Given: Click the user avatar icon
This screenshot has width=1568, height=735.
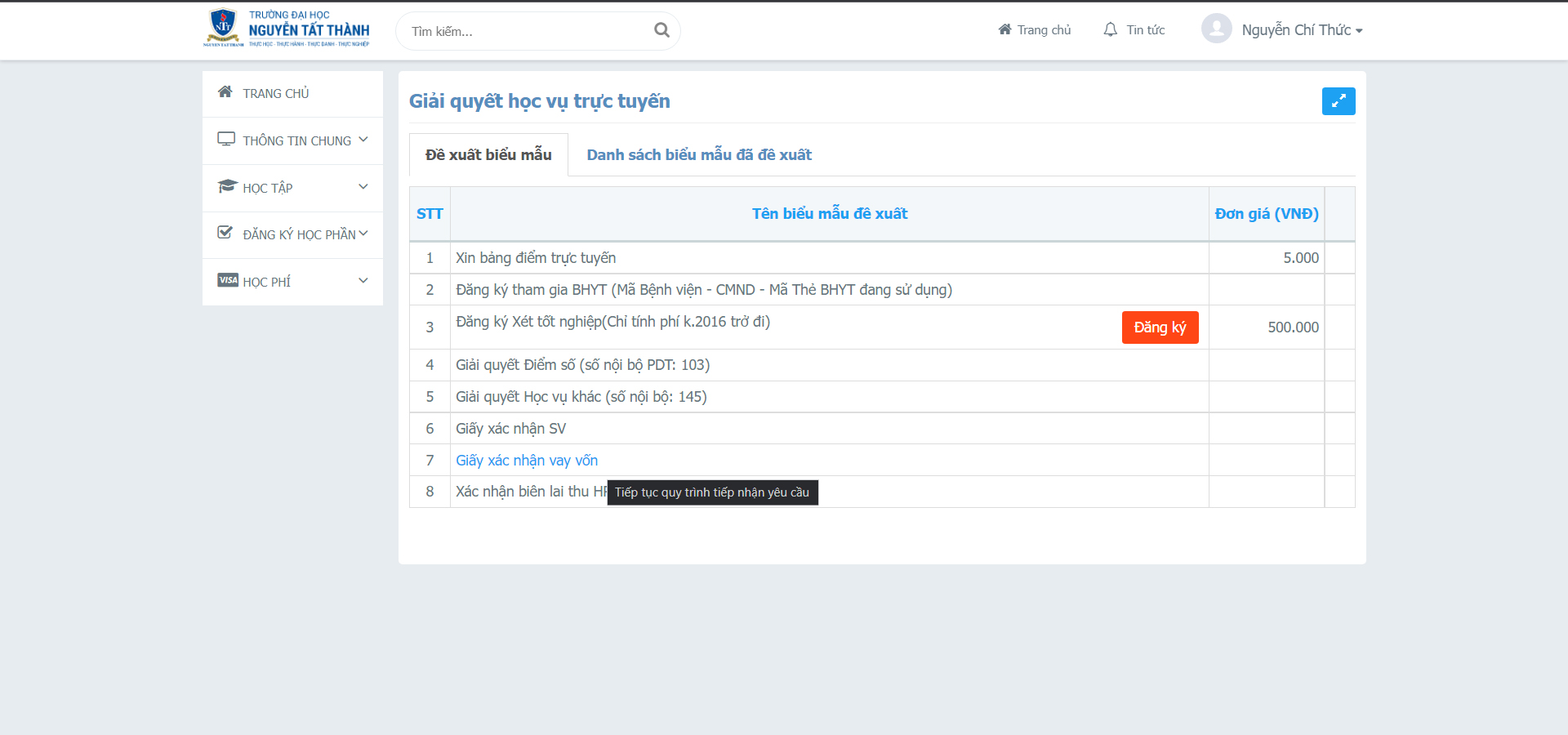Looking at the screenshot, I should point(1216,29).
